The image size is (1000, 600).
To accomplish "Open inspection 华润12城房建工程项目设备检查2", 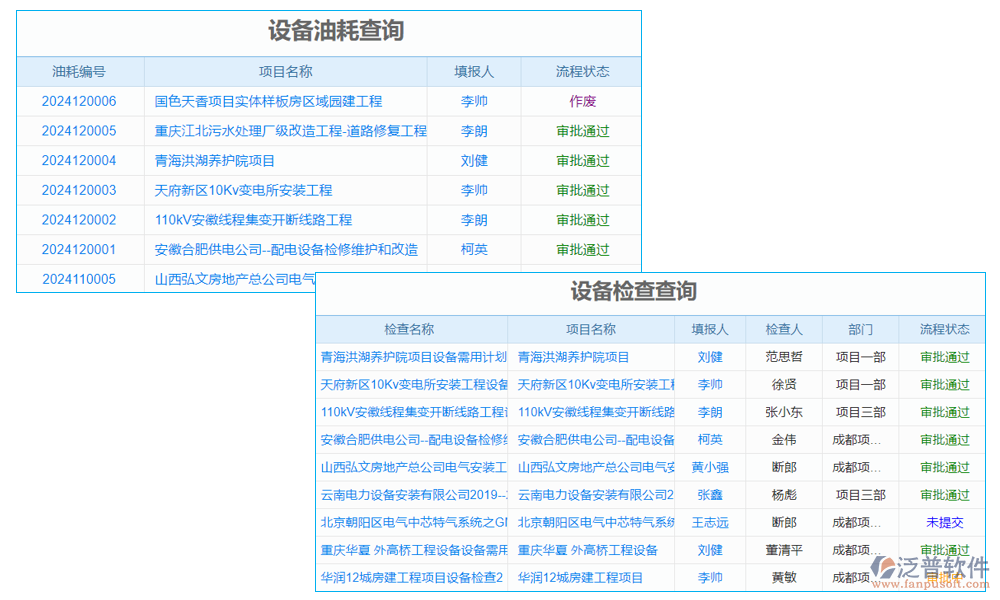I will tap(408, 577).
